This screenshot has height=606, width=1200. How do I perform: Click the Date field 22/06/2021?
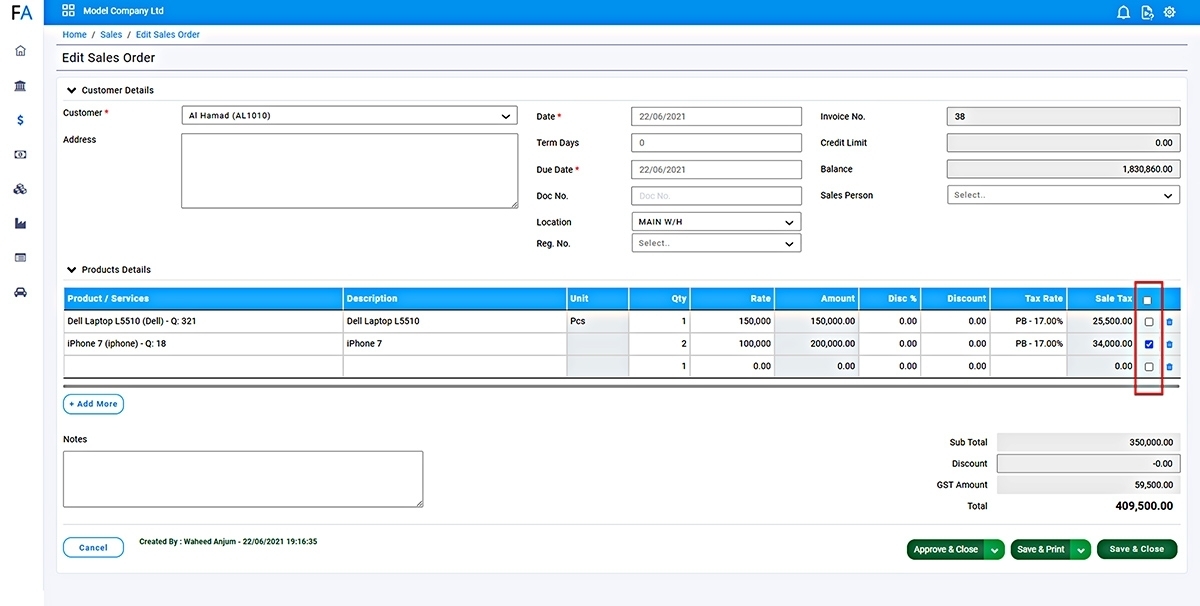click(716, 116)
